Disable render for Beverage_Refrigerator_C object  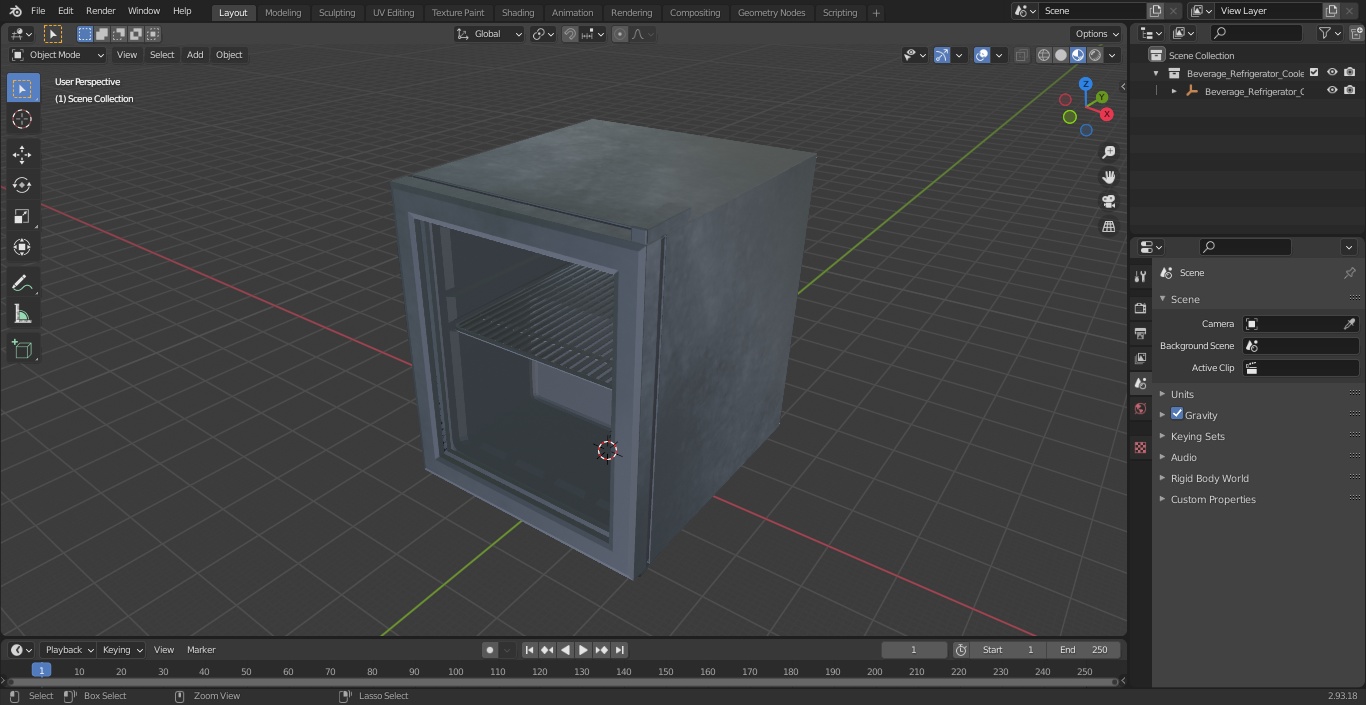click(1350, 91)
